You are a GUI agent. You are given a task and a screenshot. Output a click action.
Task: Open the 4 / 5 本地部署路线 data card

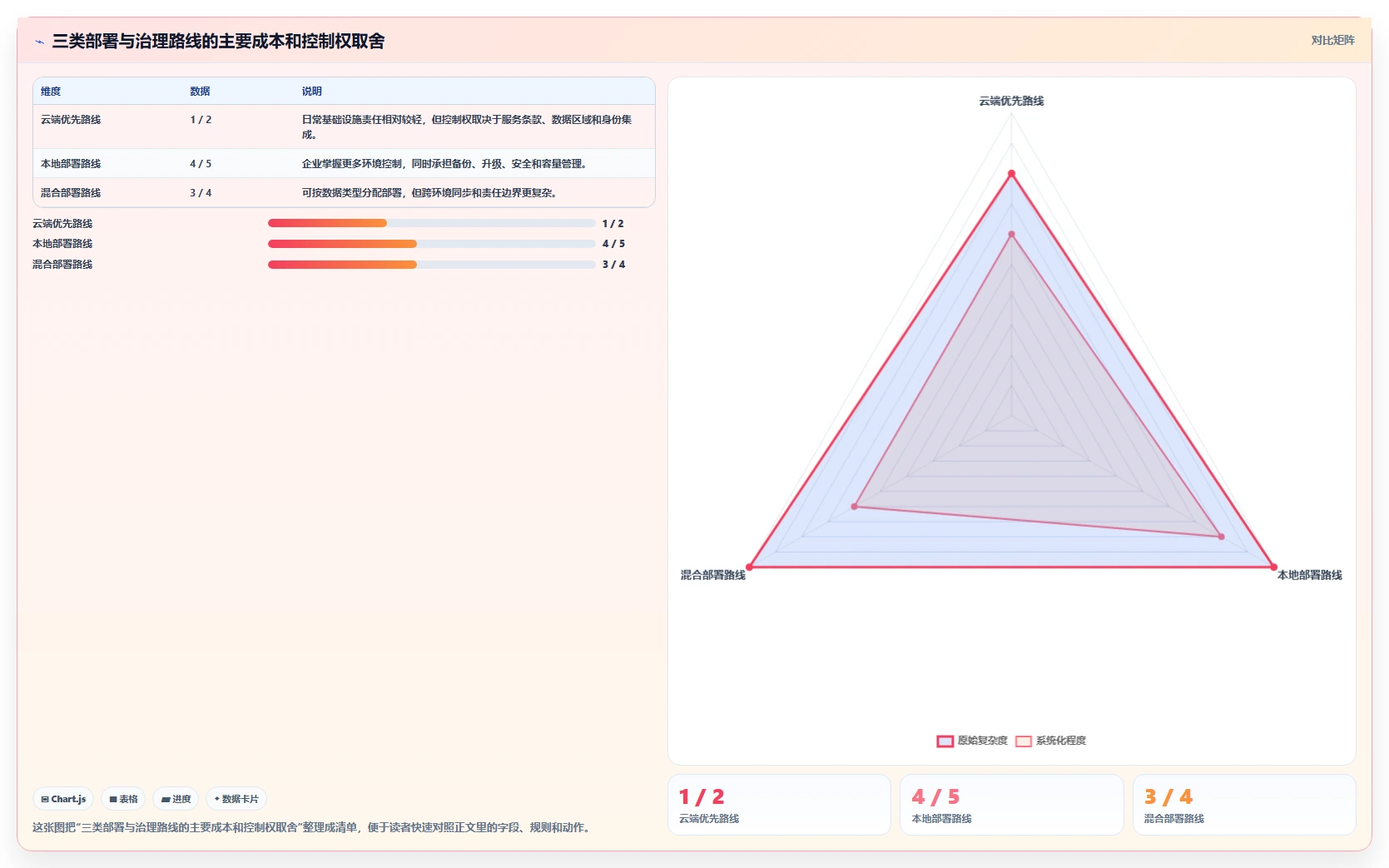click(1012, 805)
